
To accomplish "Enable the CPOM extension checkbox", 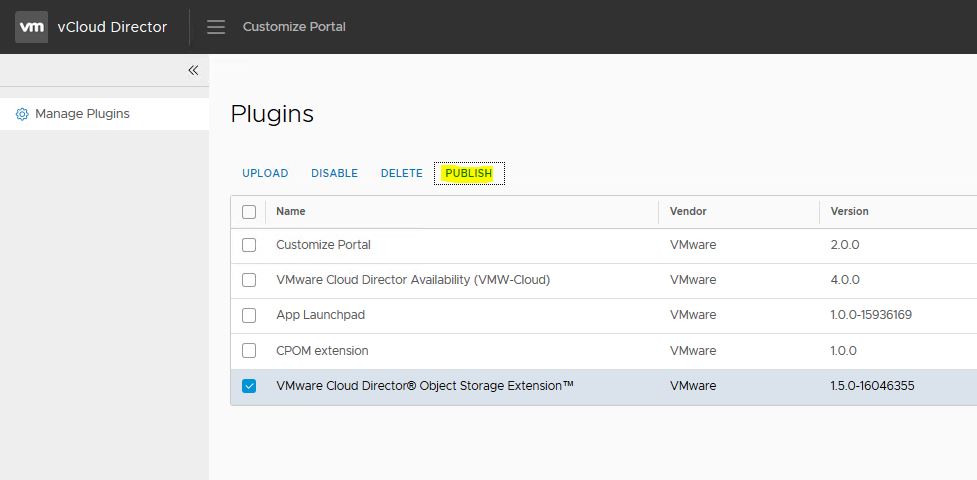I will pos(249,351).
